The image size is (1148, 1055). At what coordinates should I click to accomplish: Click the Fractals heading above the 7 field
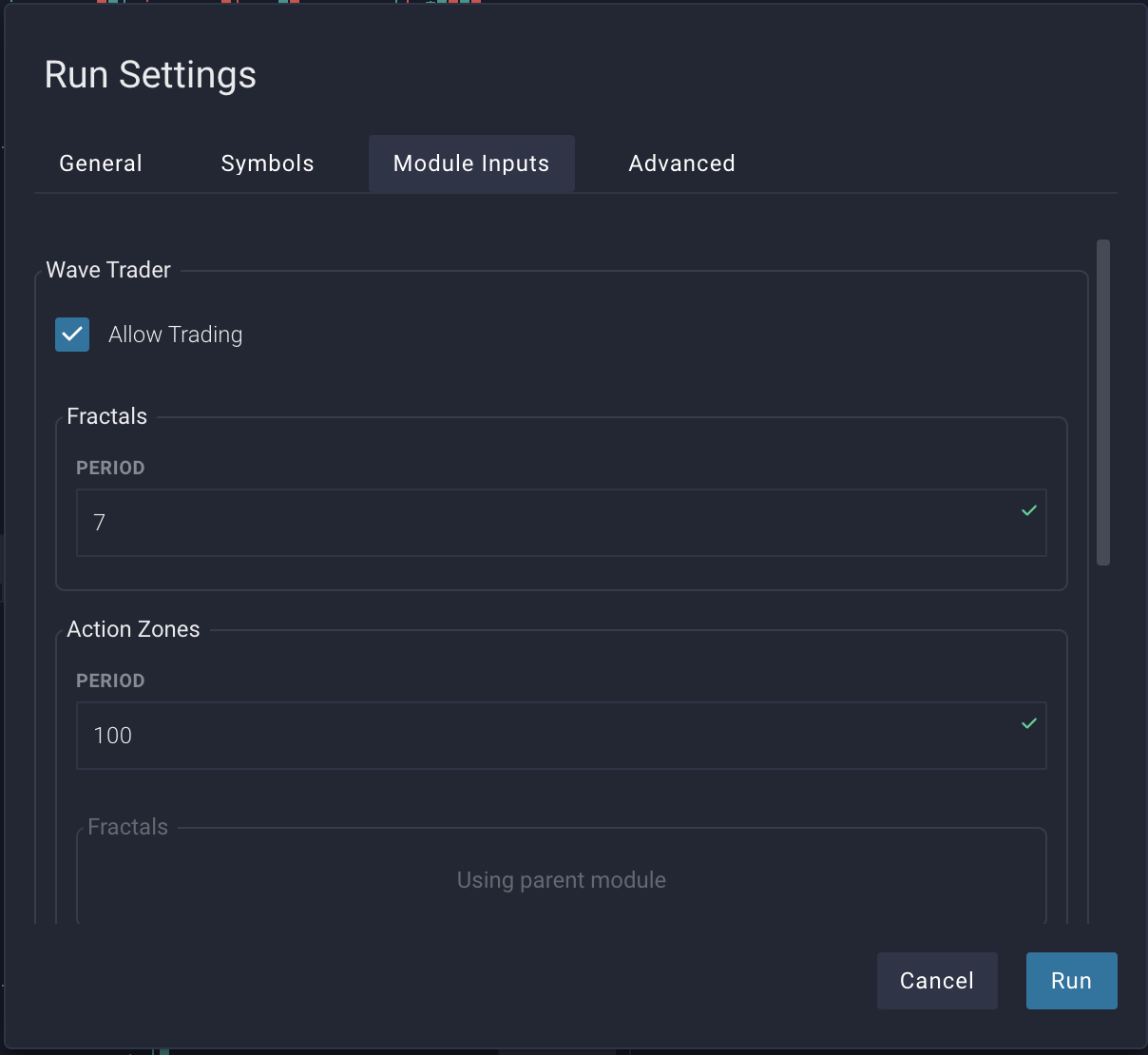[x=106, y=416]
